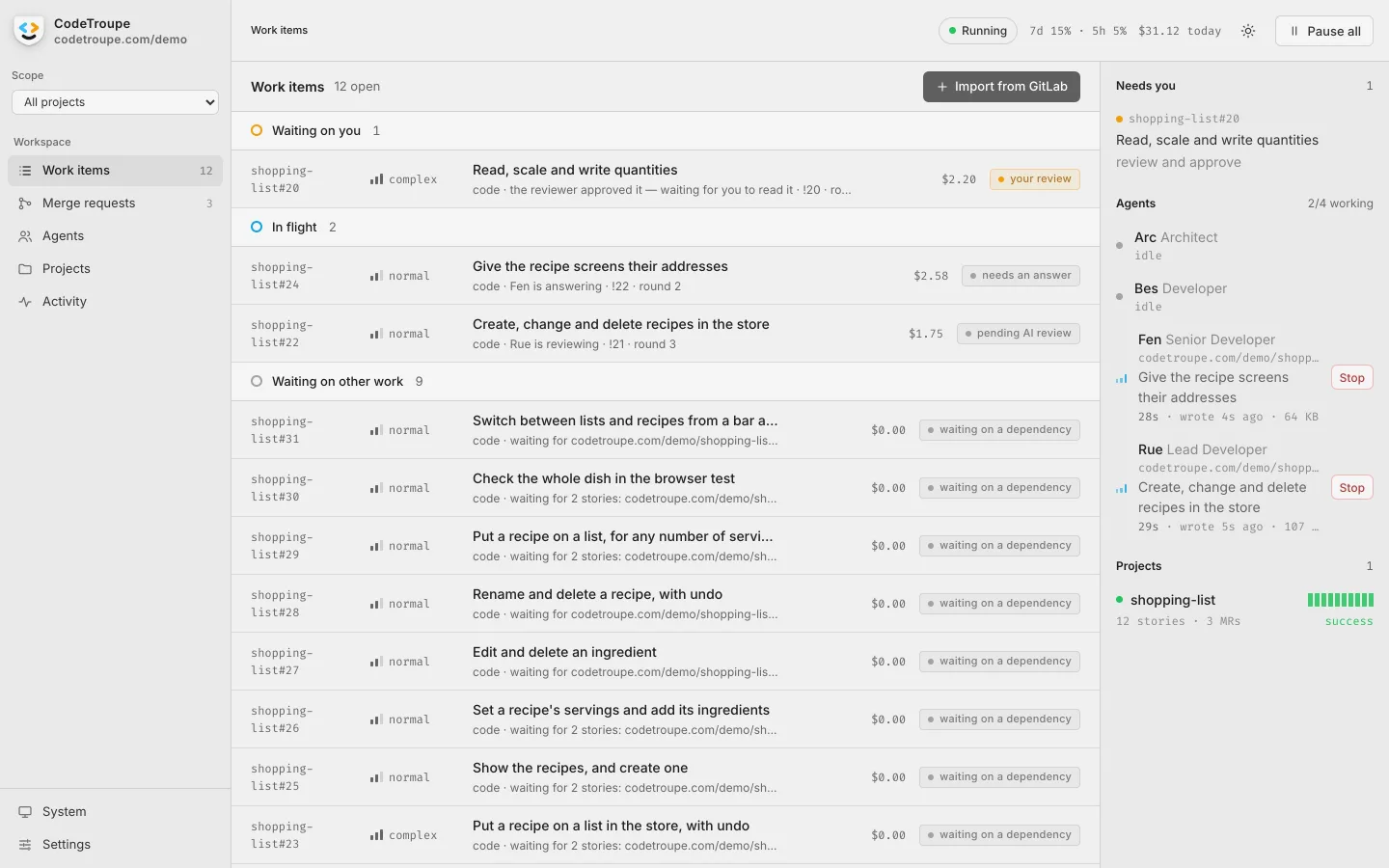Screen dimensions: 1389x868
Task: Toggle the light/dark theme sun icon
Action: 1248,31
